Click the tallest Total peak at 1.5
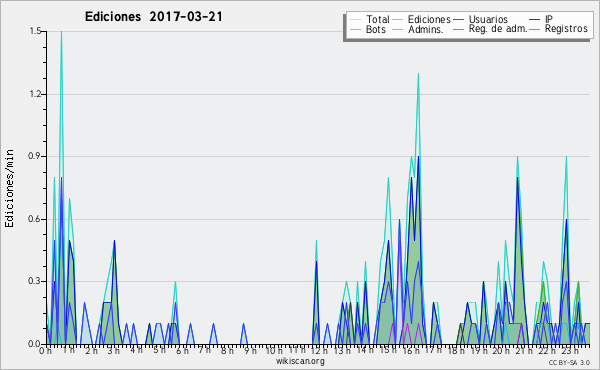 coord(61,32)
